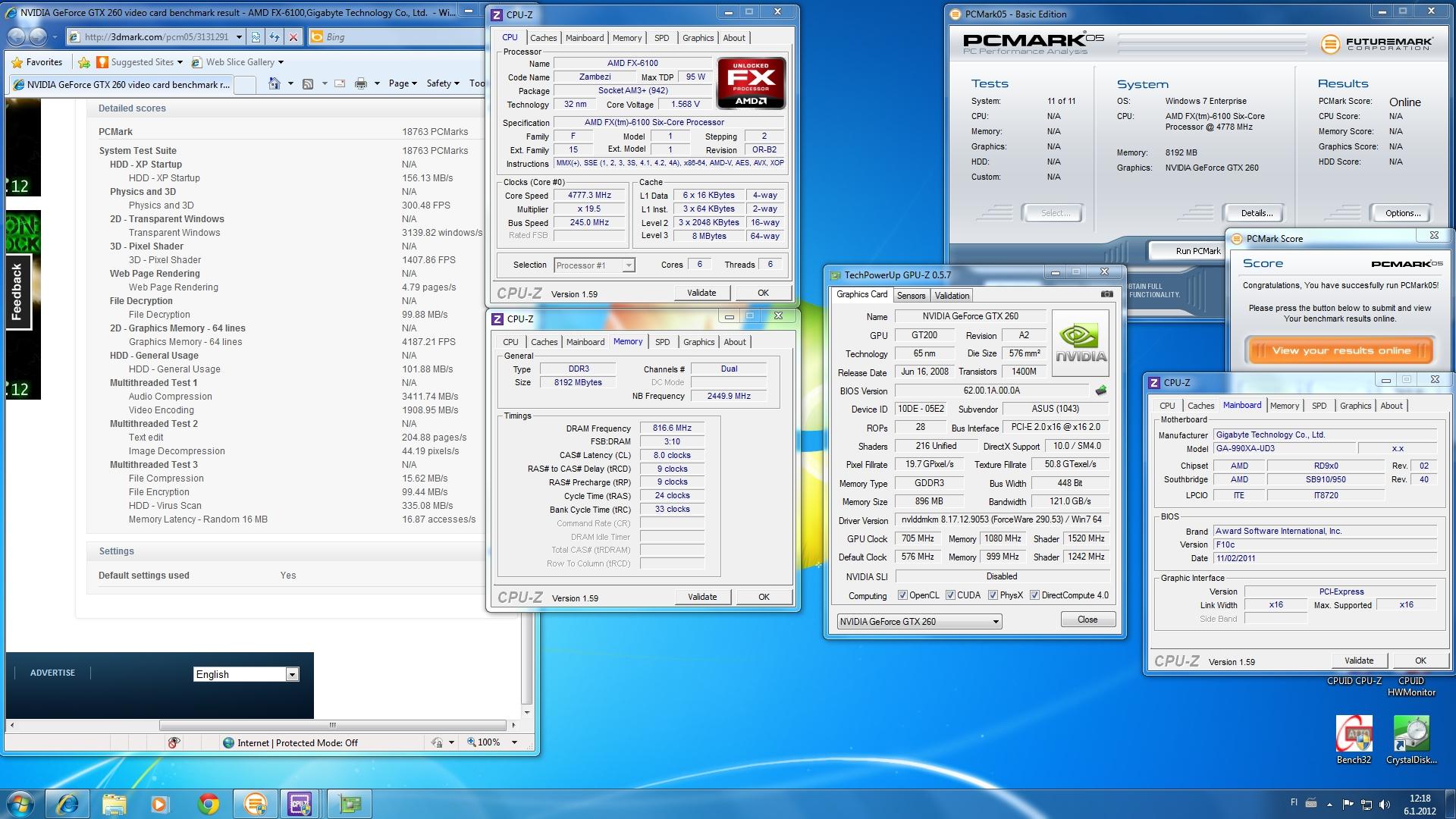Click the Details... button in PCMark05
This screenshot has width=1456, height=819.
(1257, 213)
